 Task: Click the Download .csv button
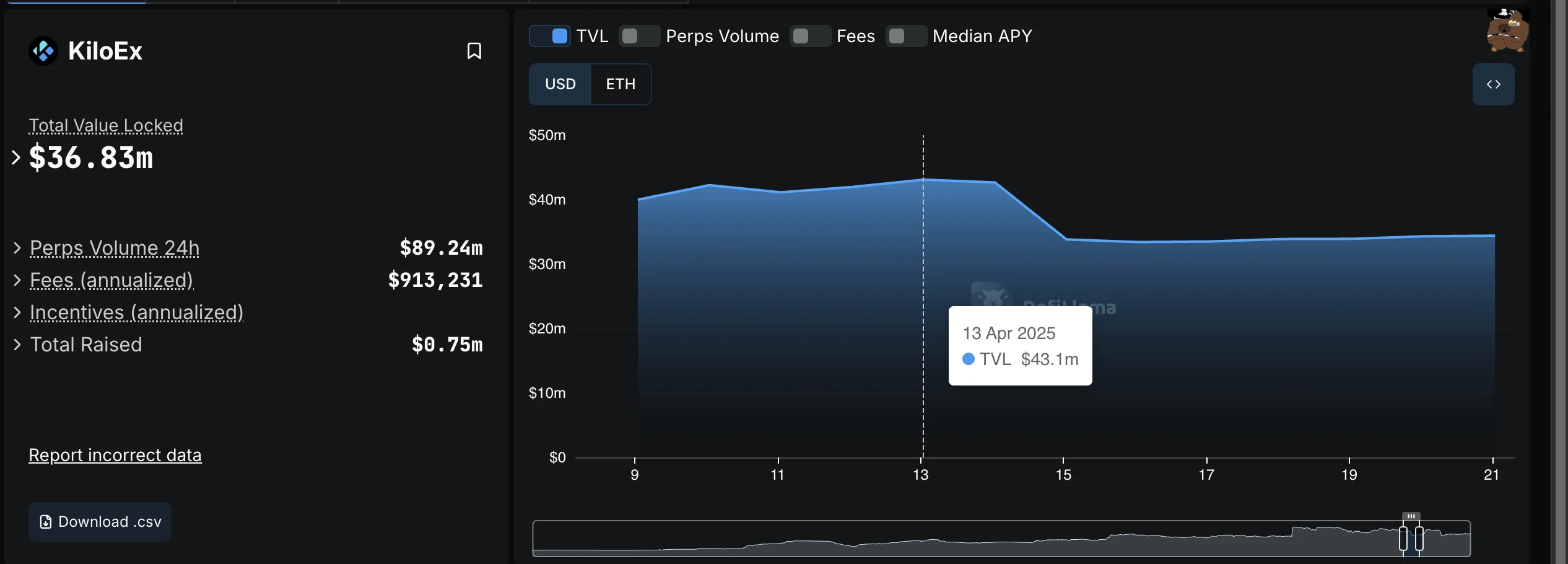pos(100,522)
